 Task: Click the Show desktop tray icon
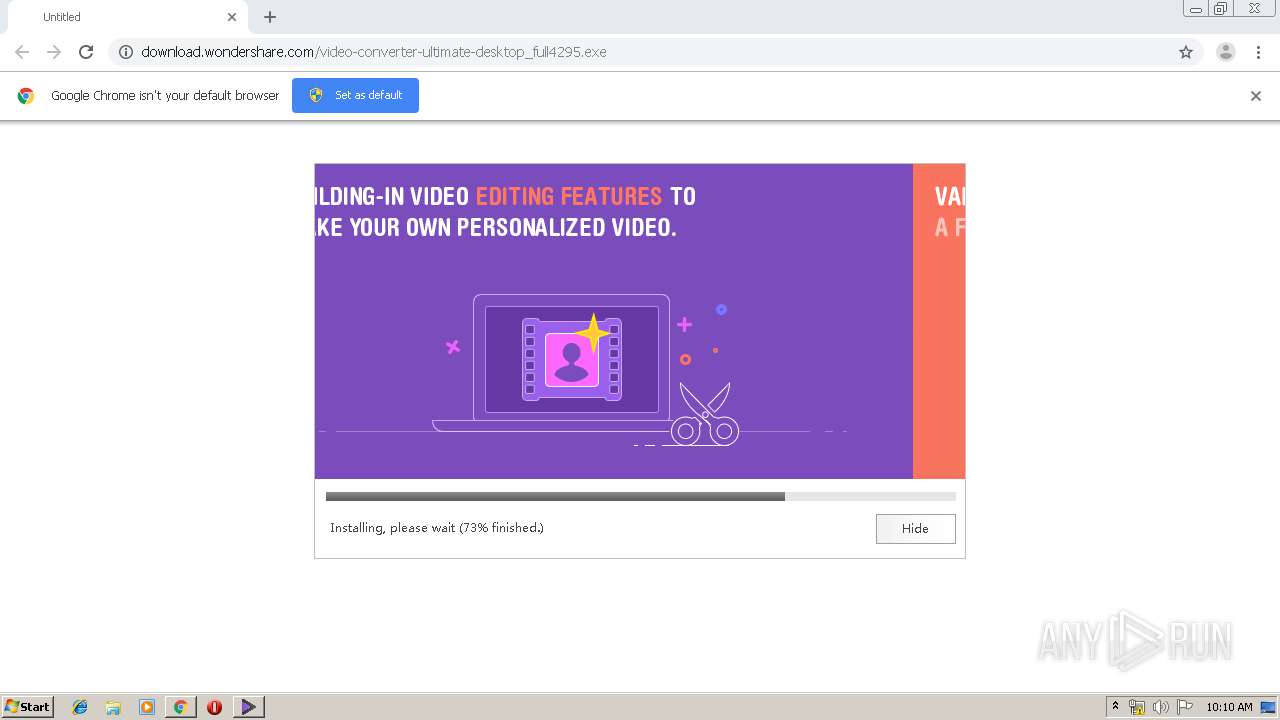coord(1268,707)
